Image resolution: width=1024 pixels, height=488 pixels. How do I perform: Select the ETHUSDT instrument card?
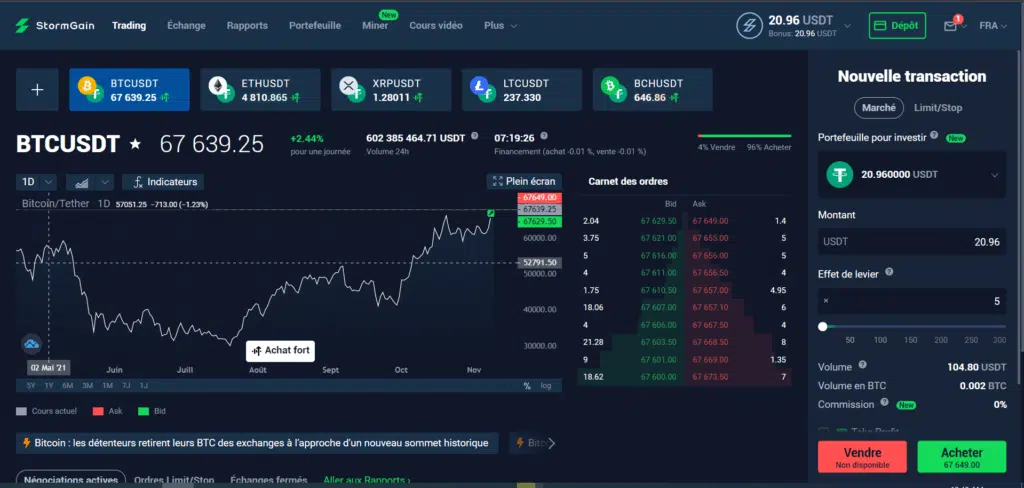point(260,90)
